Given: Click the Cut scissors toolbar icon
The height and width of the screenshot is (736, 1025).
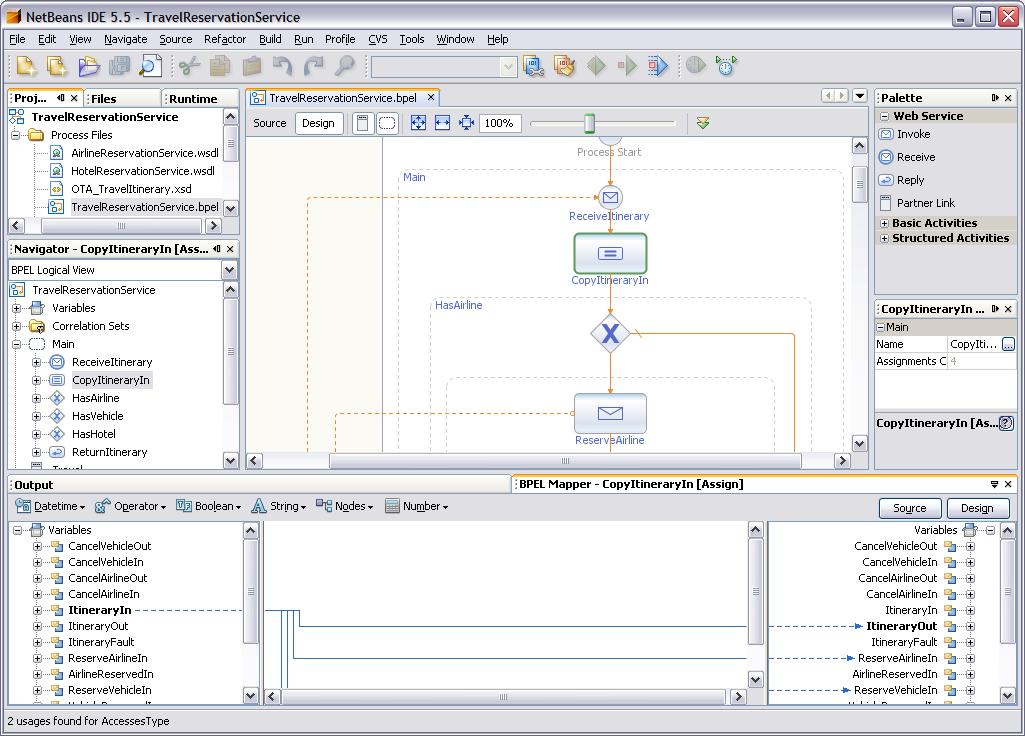Looking at the screenshot, I should (x=189, y=65).
